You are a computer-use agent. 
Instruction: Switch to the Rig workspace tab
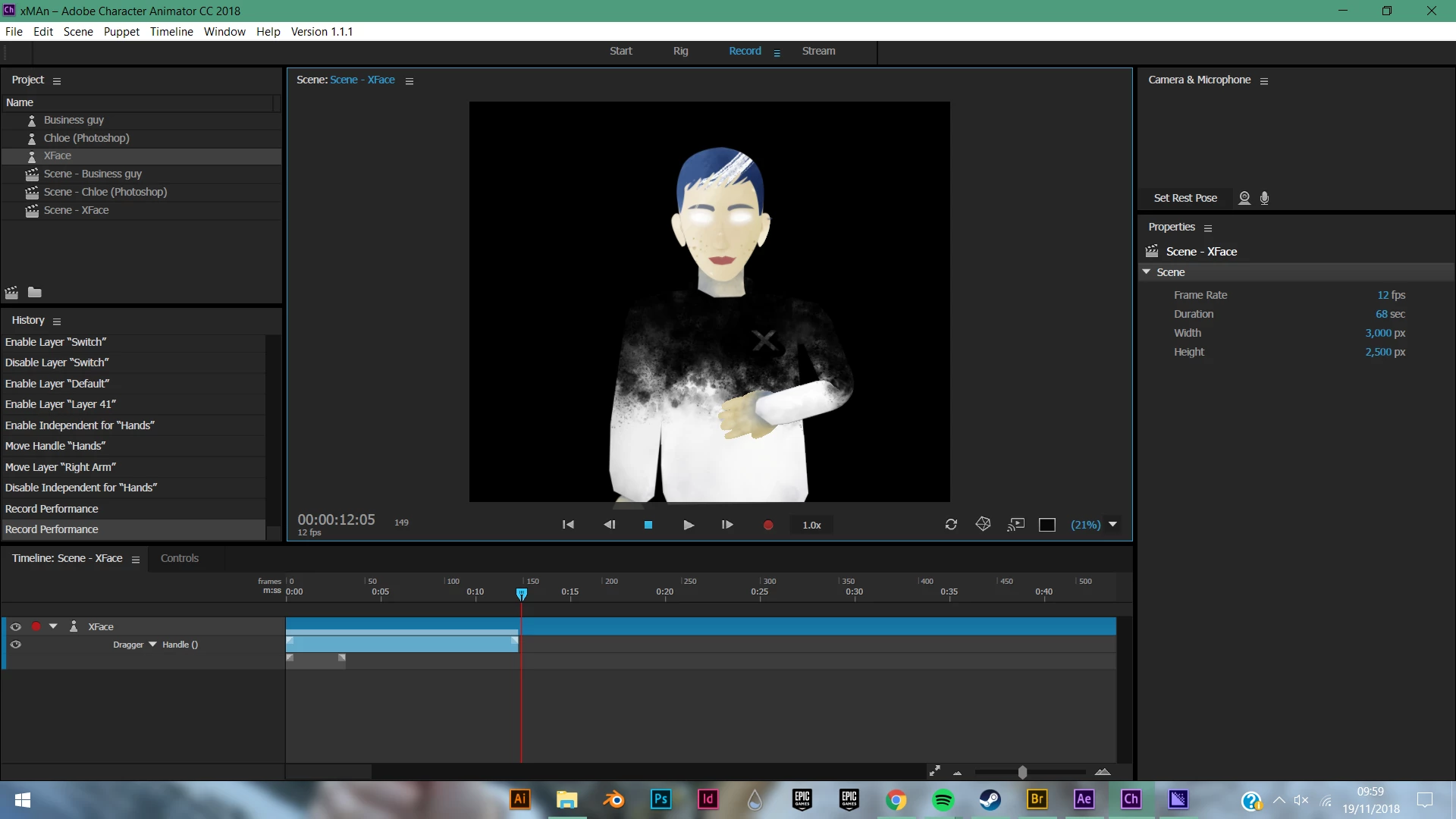tap(680, 51)
